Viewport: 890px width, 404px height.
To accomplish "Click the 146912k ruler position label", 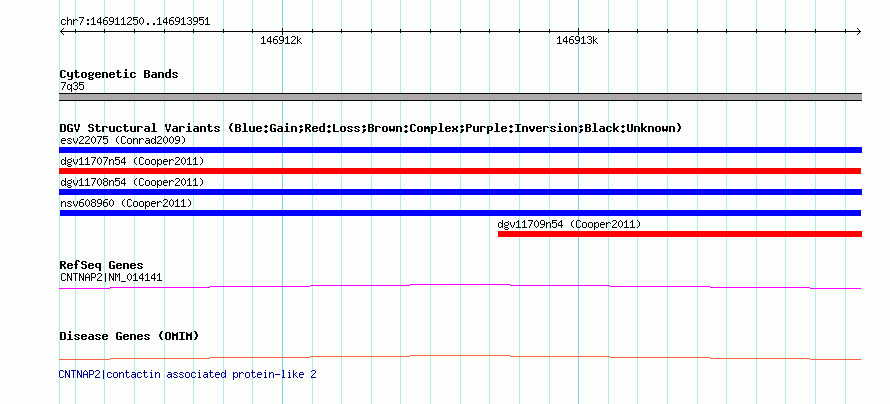I will coord(281,41).
